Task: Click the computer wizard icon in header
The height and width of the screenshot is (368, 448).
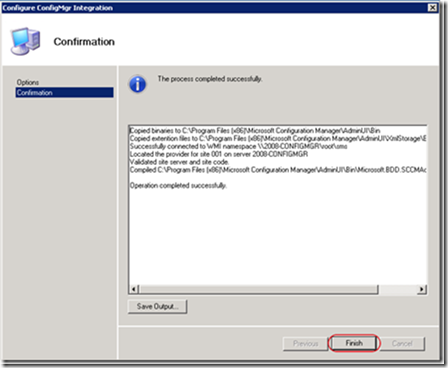Action: pyautogui.click(x=25, y=41)
